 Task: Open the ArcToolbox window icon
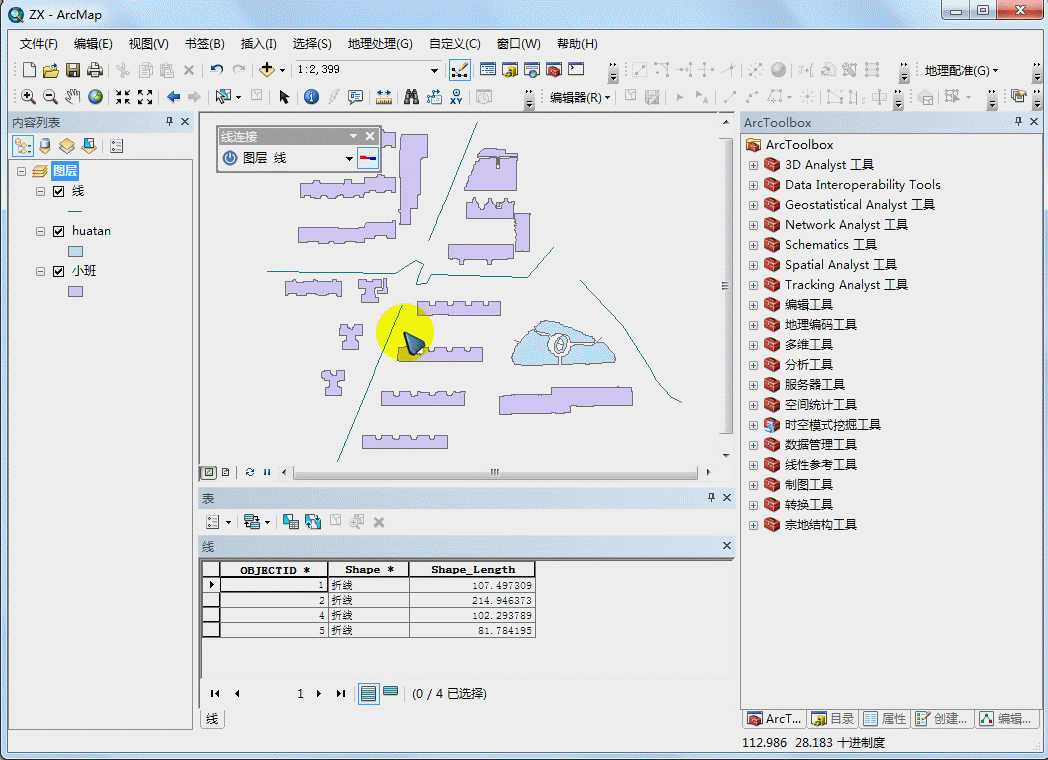point(553,70)
